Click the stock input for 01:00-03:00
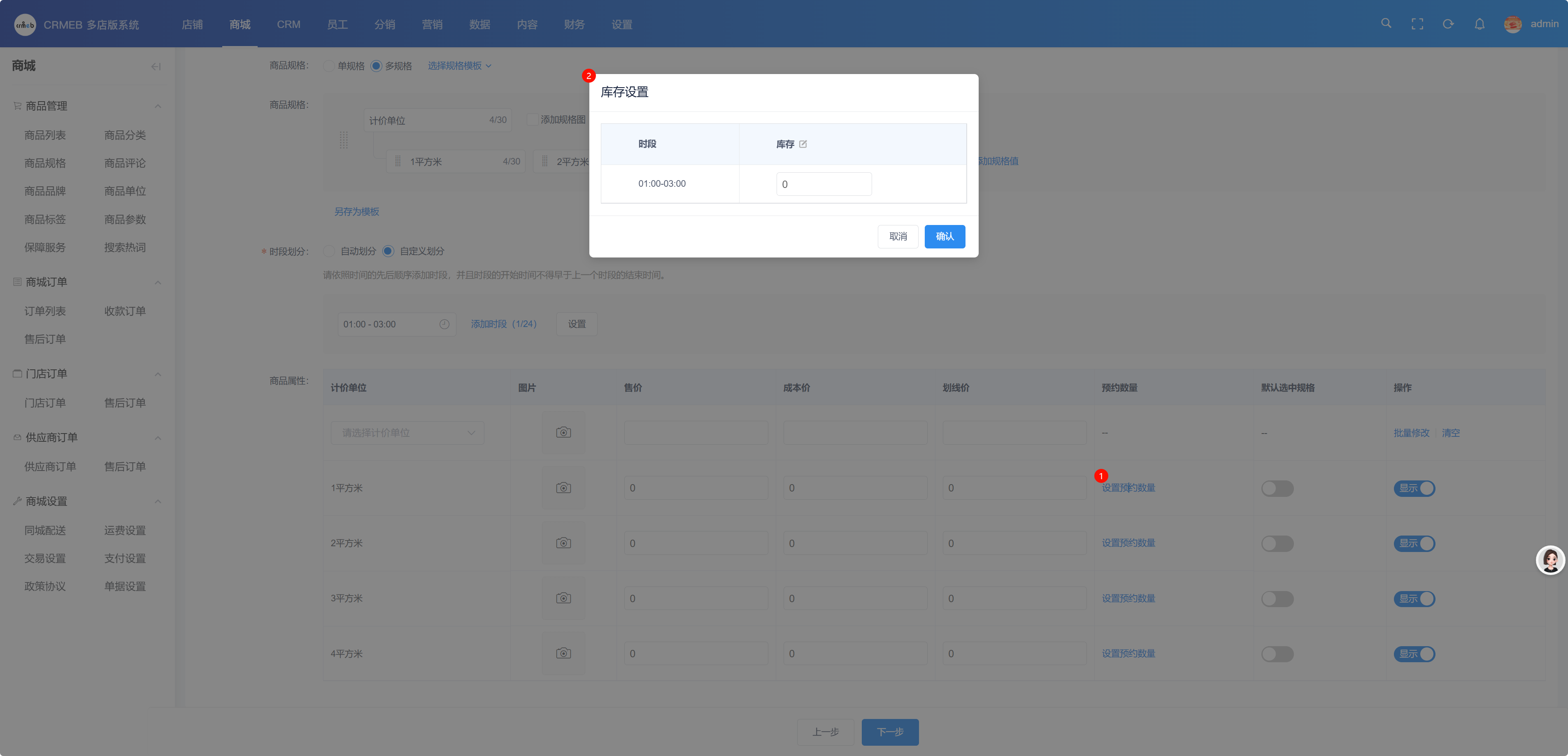1568x756 pixels. pos(824,184)
